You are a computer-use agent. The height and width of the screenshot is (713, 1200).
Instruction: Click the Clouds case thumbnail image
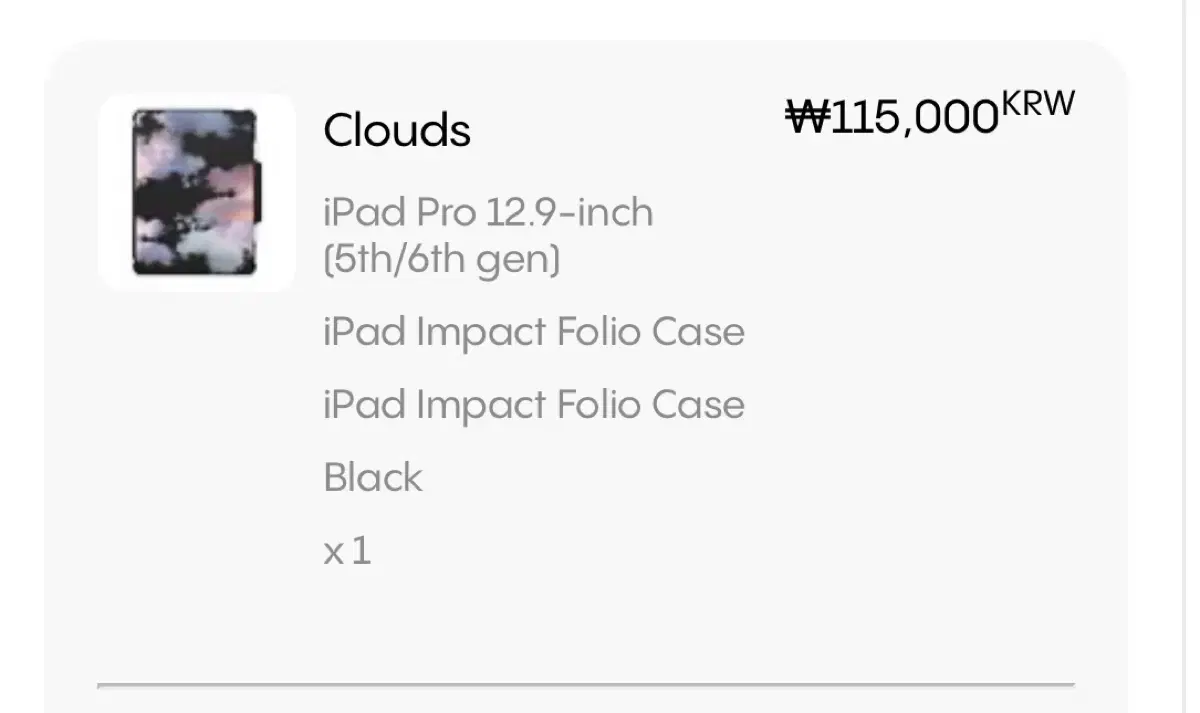pyautogui.click(x=197, y=190)
